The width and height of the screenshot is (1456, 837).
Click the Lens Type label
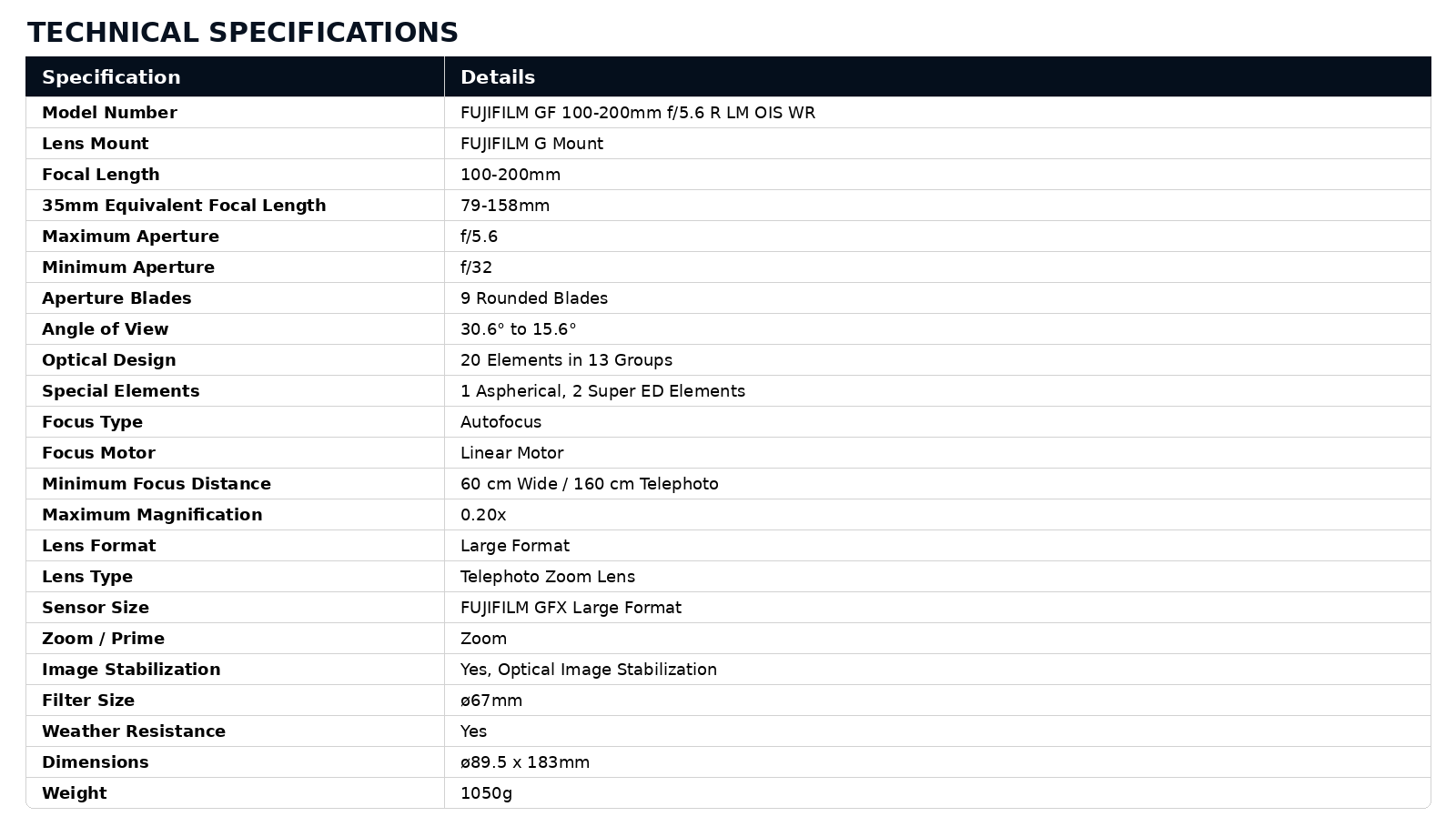pyautogui.click(x=87, y=577)
